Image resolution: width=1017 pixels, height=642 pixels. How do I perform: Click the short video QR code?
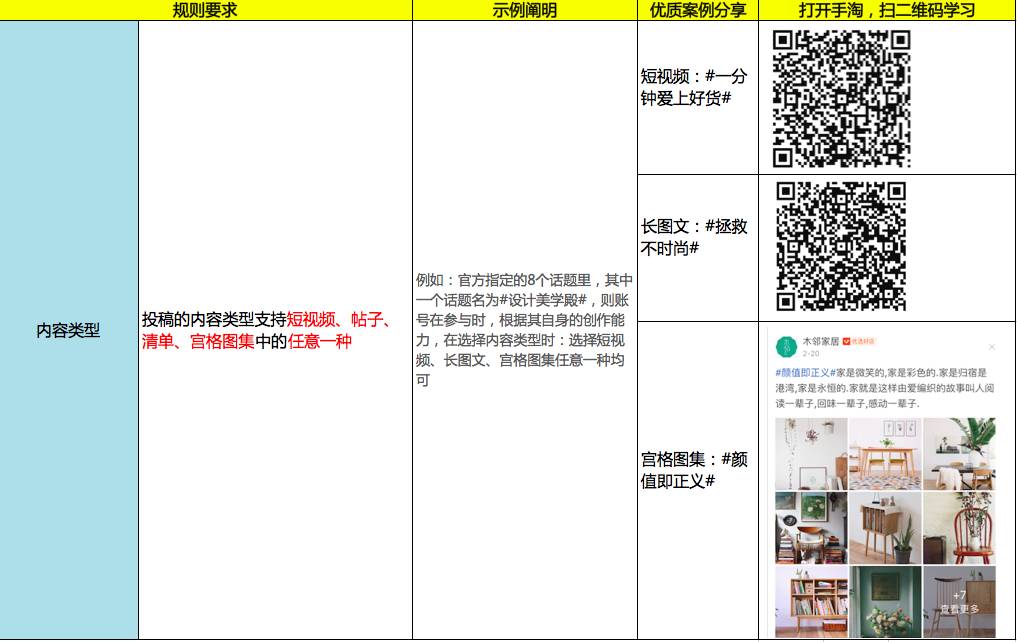pyautogui.click(x=841, y=98)
